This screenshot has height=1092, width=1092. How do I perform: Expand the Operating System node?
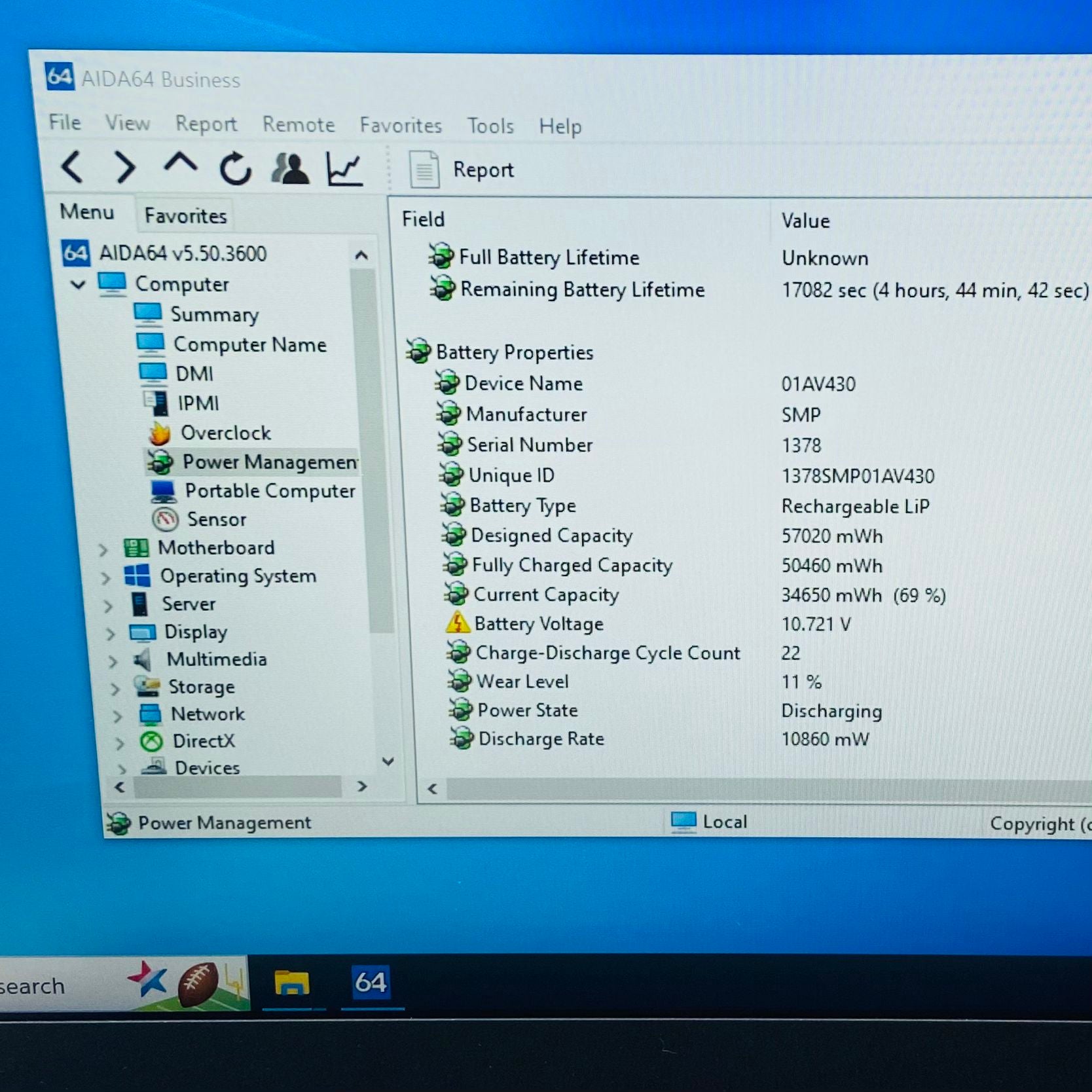[x=105, y=577]
